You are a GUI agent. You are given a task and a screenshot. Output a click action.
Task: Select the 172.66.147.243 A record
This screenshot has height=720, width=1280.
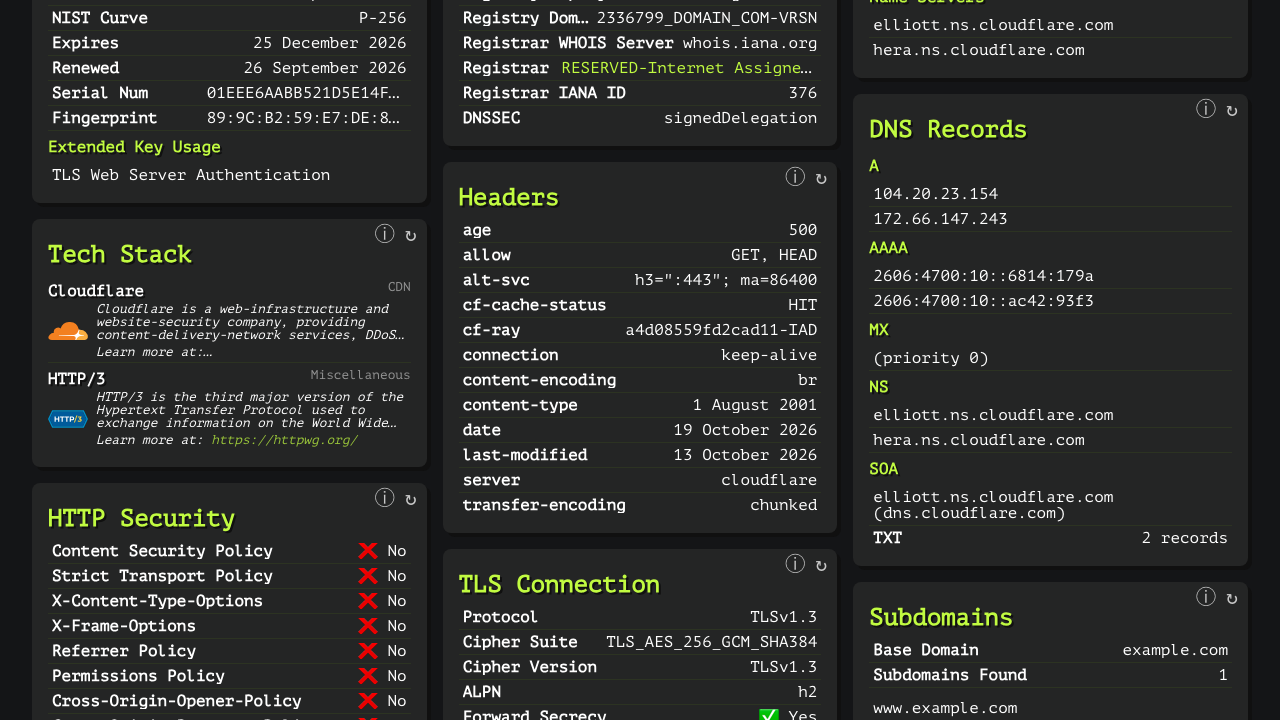tap(940, 219)
